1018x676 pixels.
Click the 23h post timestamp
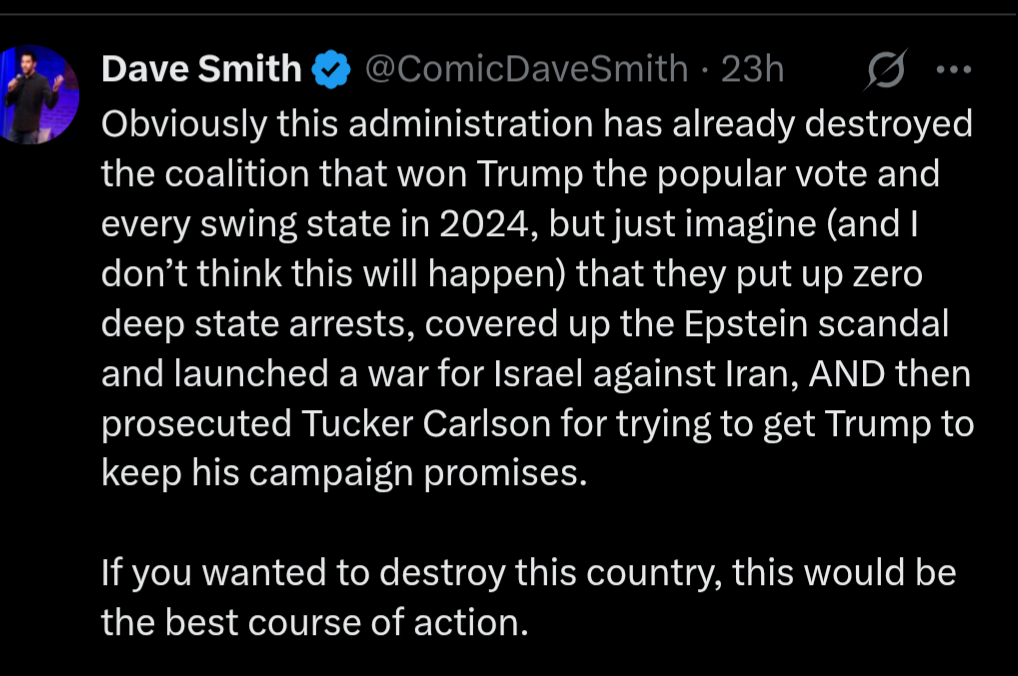point(753,69)
